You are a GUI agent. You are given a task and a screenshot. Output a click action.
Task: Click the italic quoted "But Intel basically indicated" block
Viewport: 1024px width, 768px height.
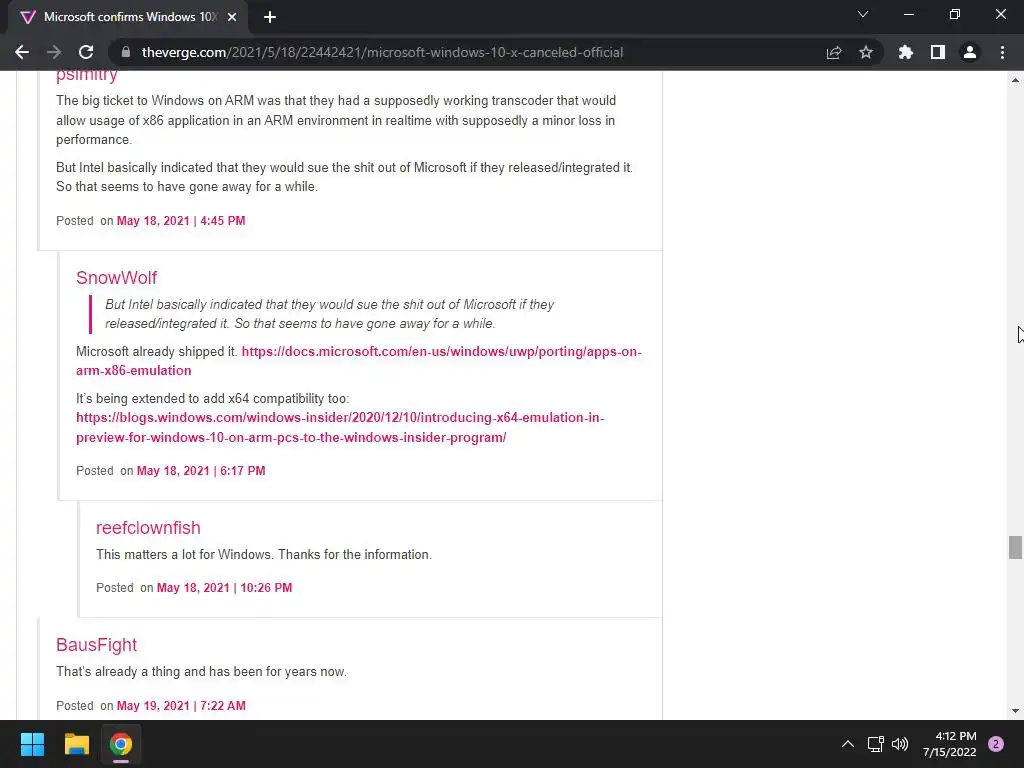tap(329, 314)
